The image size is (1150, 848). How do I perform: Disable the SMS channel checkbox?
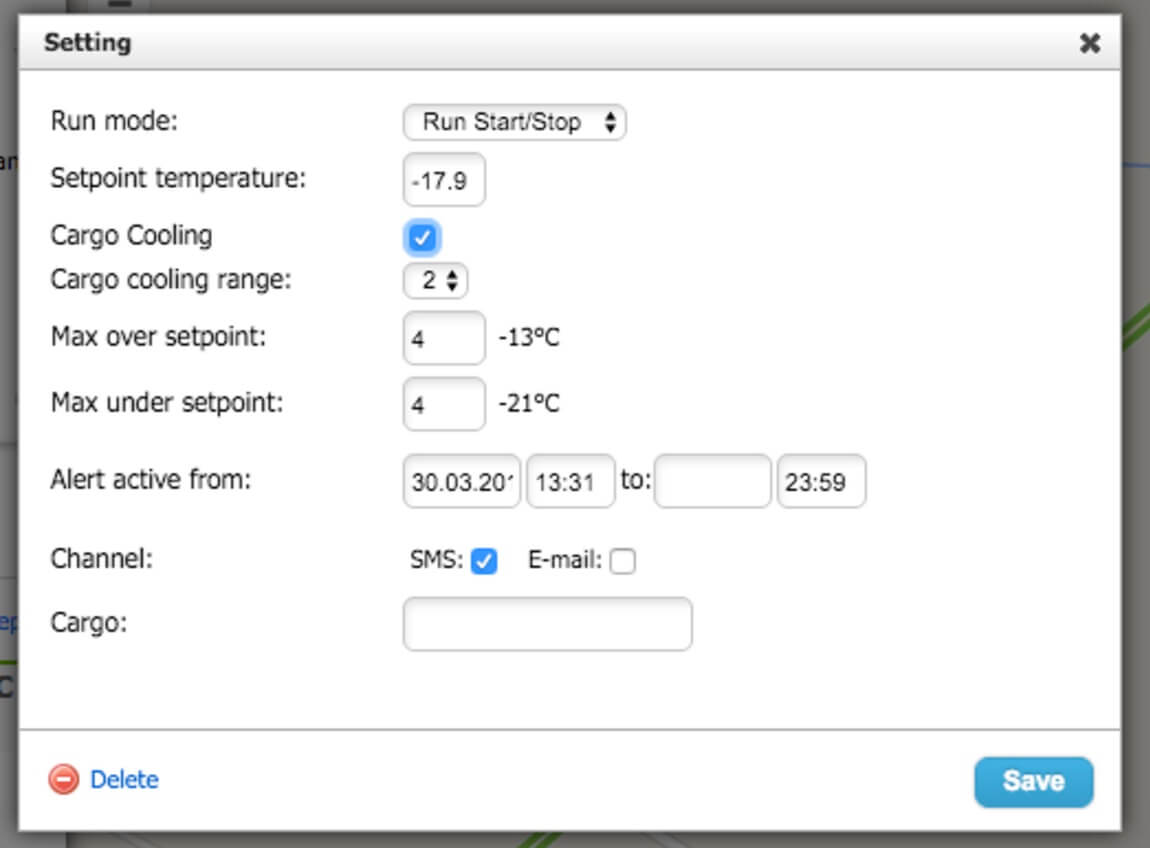[484, 562]
